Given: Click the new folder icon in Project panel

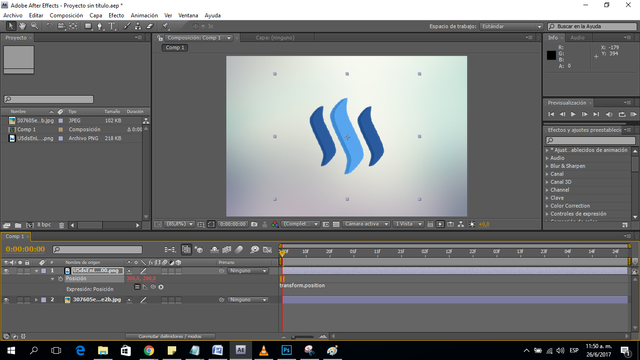Looking at the screenshot, I should point(18,225).
